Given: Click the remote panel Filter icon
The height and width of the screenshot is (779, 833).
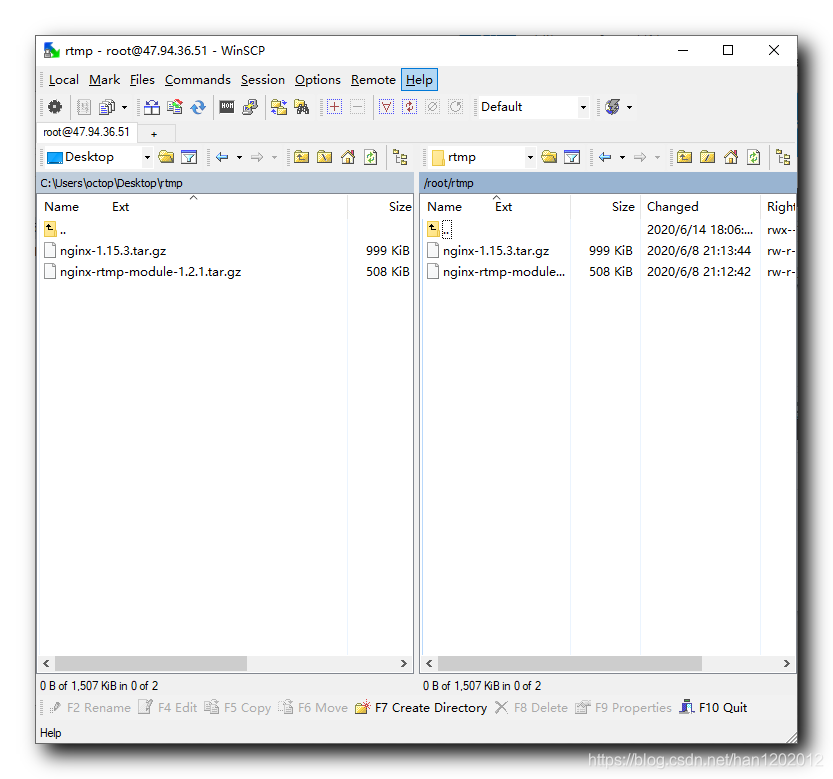Looking at the screenshot, I should click(x=572, y=157).
